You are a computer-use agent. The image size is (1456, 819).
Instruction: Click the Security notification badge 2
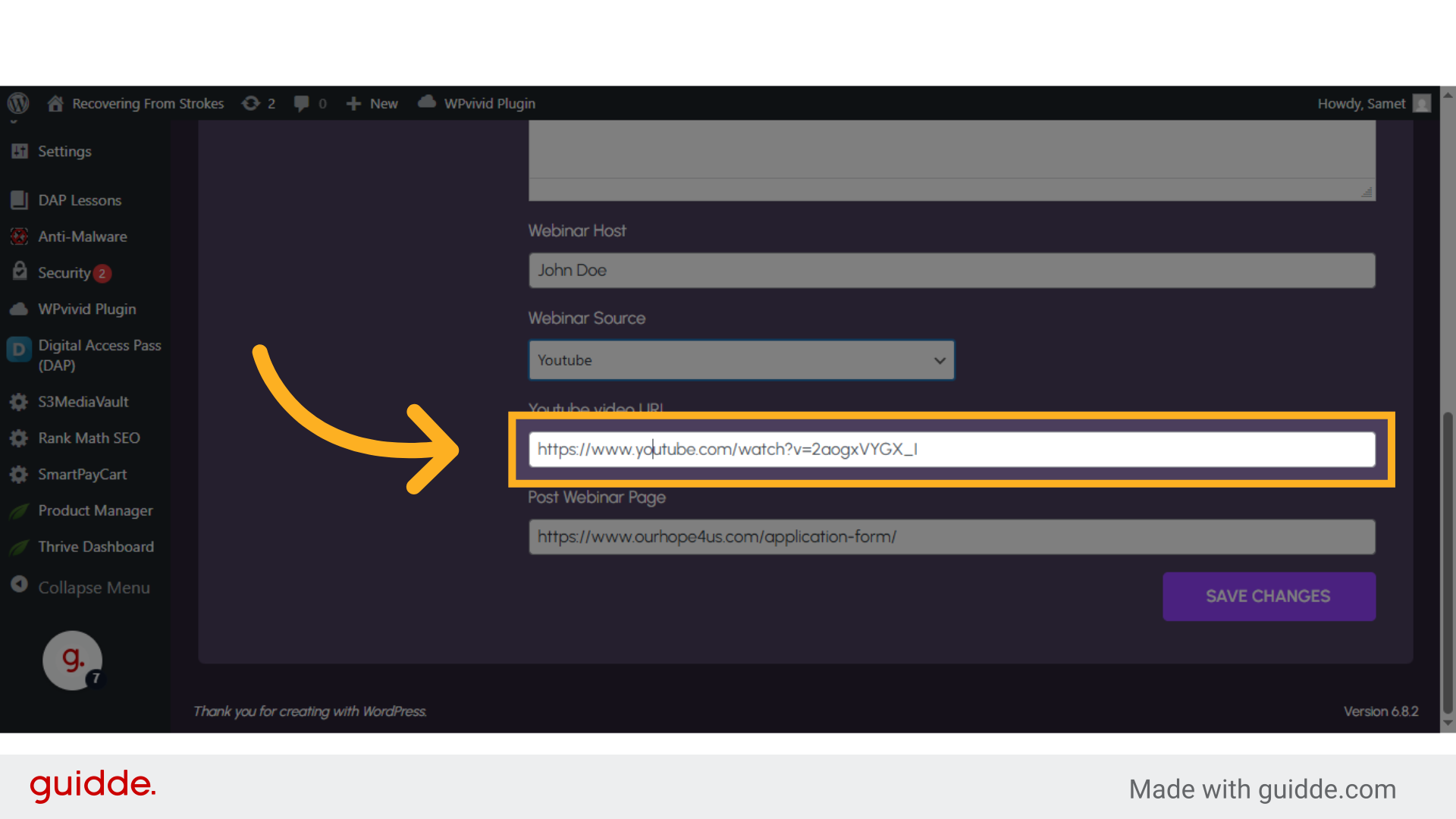pos(102,274)
